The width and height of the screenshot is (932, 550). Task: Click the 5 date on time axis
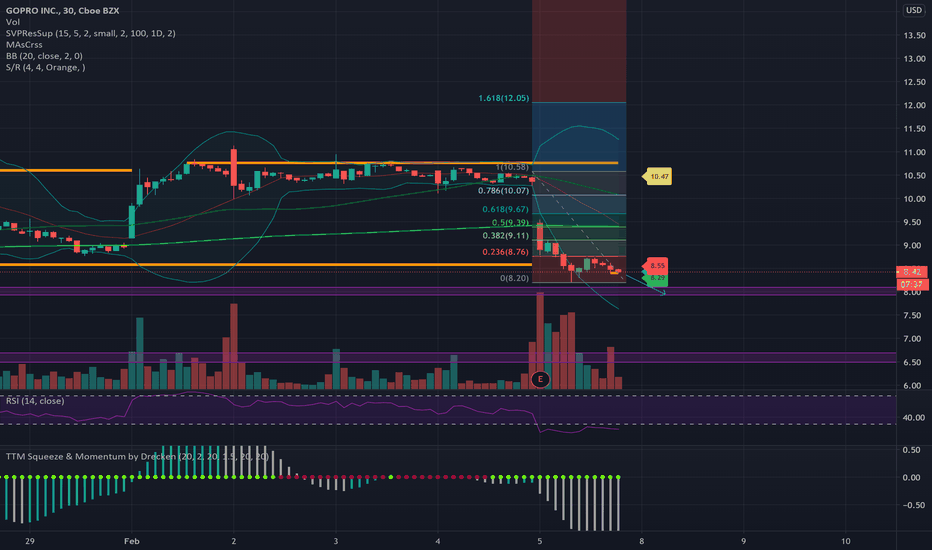pyautogui.click(x=540, y=541)
